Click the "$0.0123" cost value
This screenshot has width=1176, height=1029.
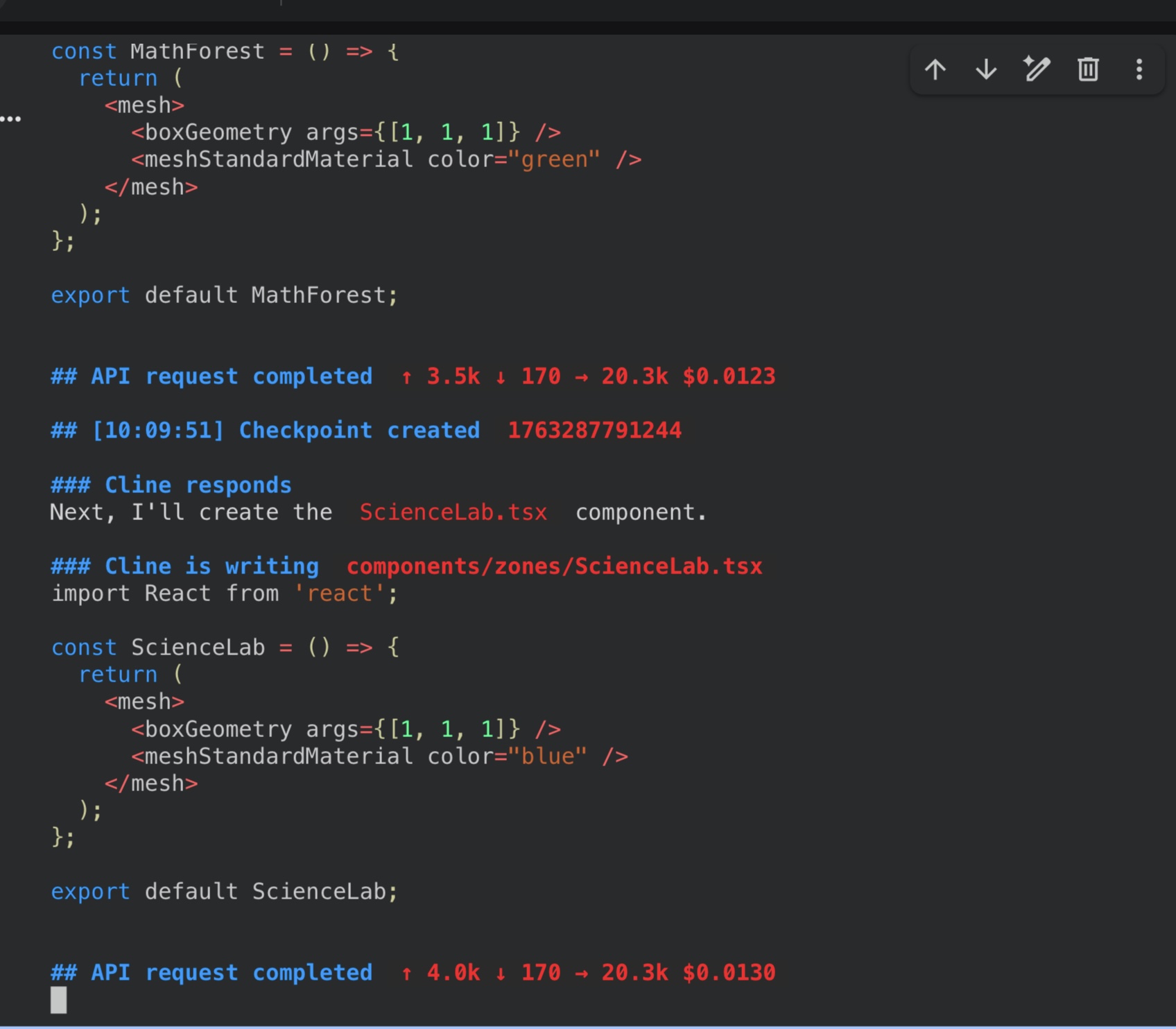729,377
